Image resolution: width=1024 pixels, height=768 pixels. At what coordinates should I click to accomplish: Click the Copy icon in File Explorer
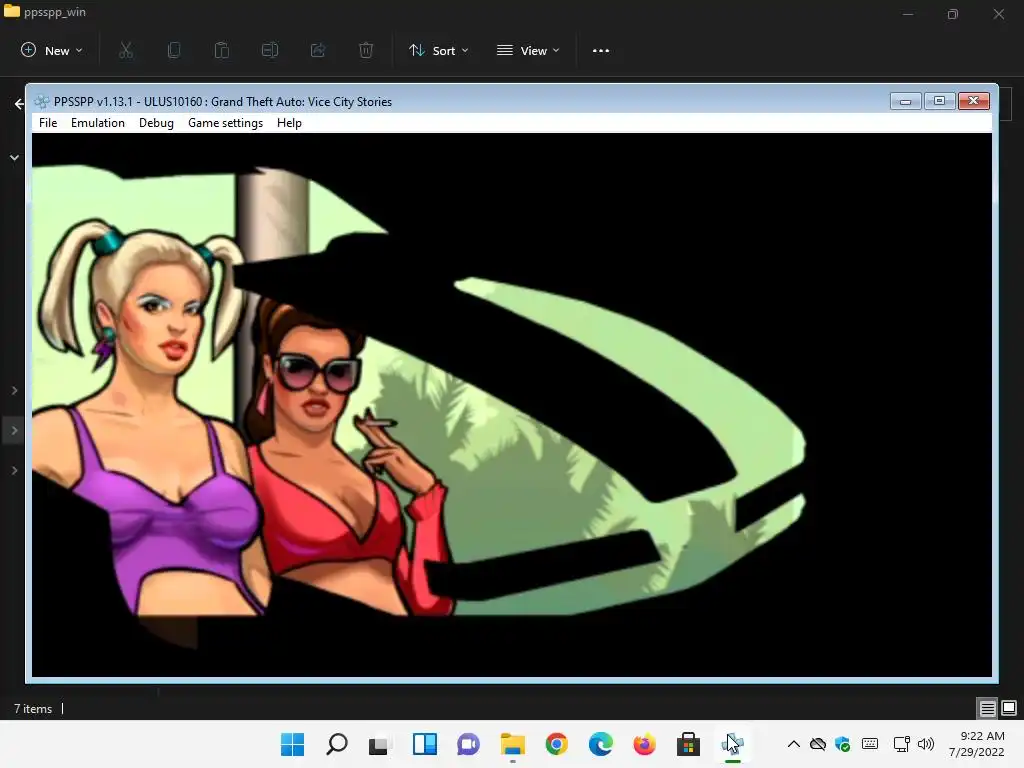[174, 50]
